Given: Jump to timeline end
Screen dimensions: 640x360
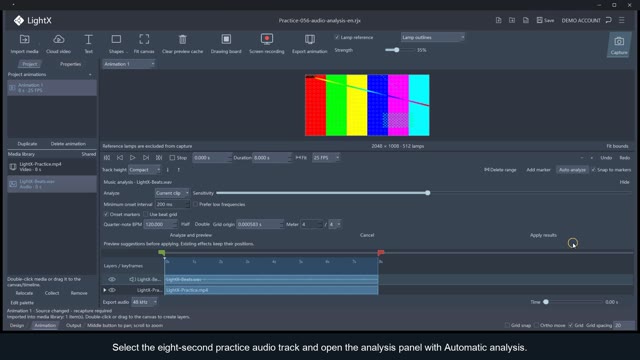Looking at the screenshot, I should point(159,158).
